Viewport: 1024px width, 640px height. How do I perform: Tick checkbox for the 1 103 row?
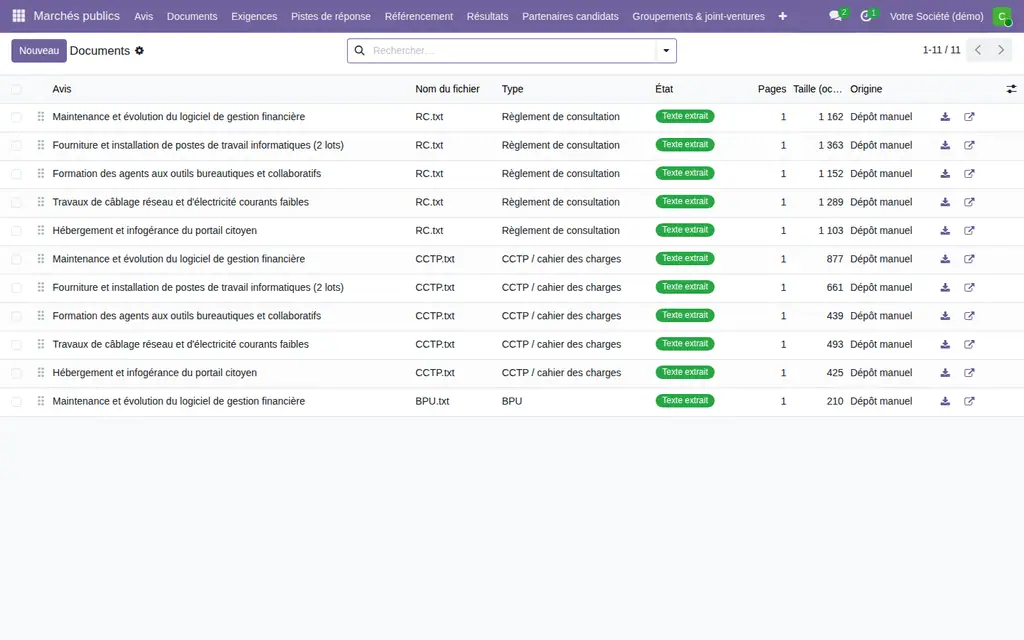click(x=16, y=231)
